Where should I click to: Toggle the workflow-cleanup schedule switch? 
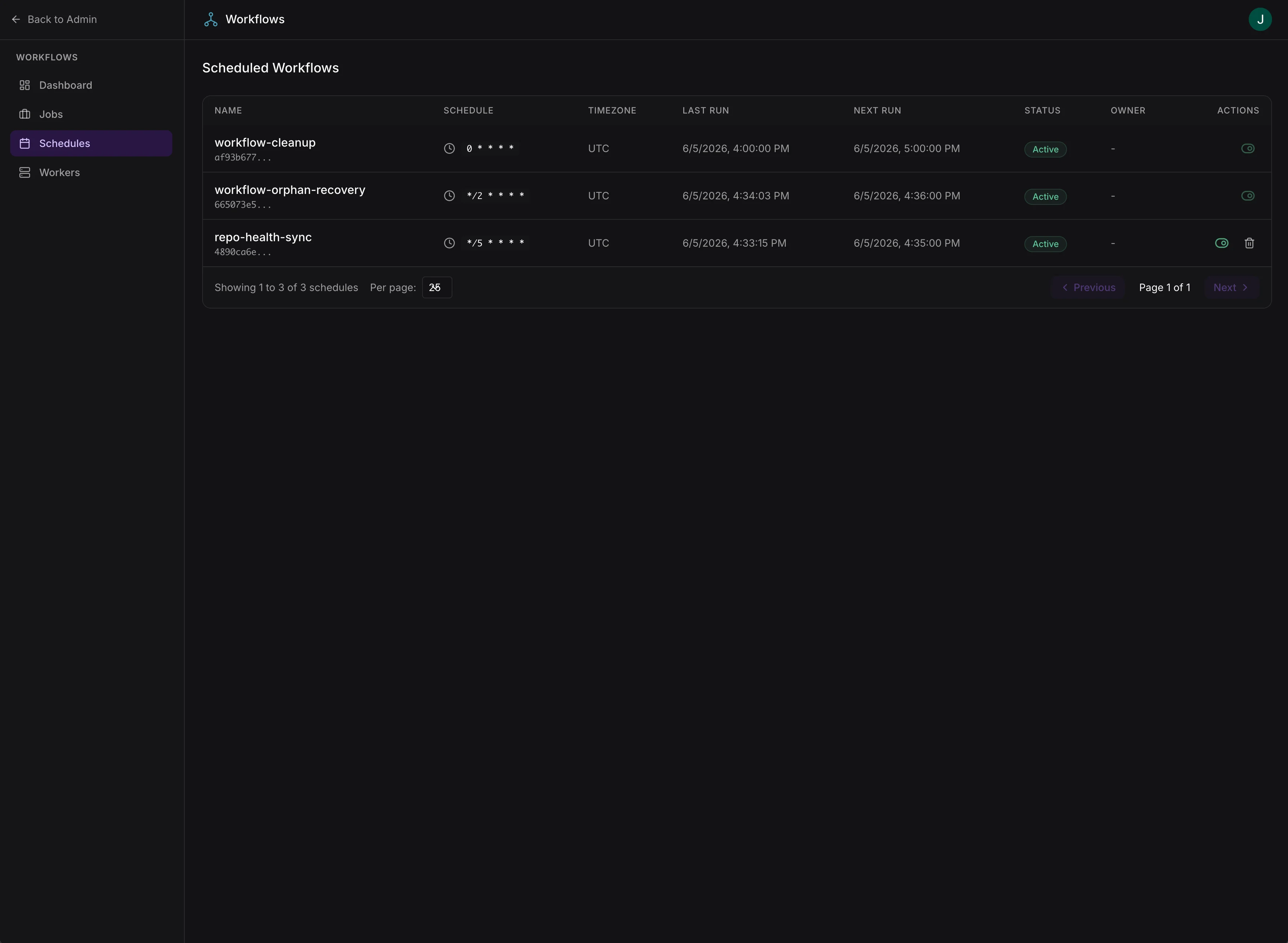coord(1248,148)
